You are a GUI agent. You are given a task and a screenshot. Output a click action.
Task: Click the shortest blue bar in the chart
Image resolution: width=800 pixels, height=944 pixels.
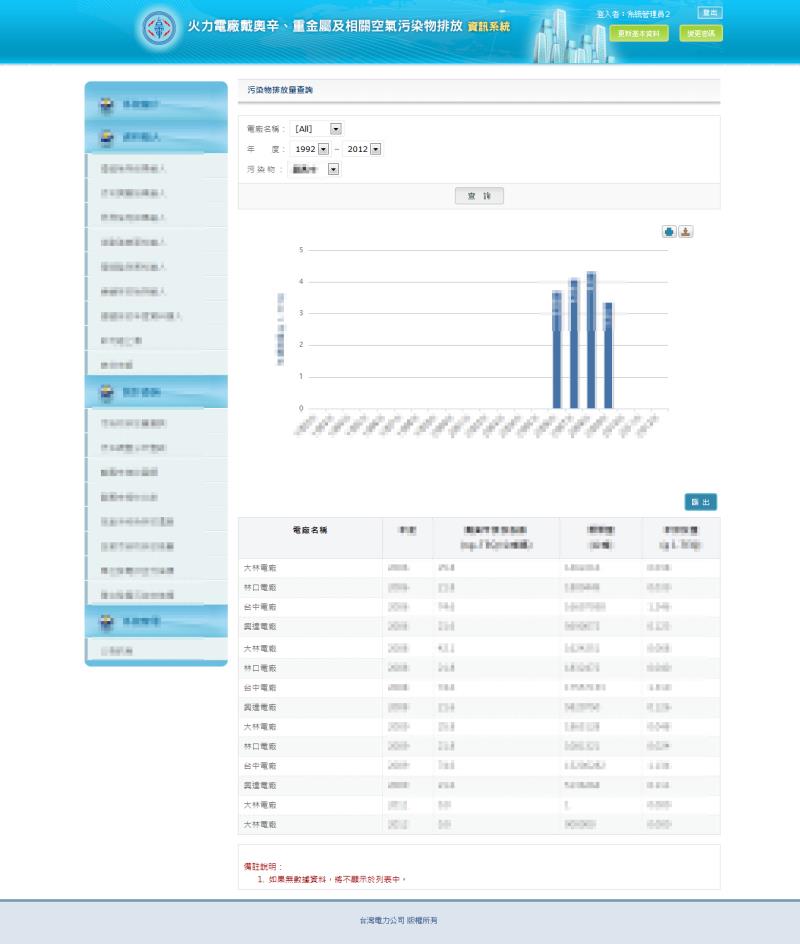(x=608, y=356)
